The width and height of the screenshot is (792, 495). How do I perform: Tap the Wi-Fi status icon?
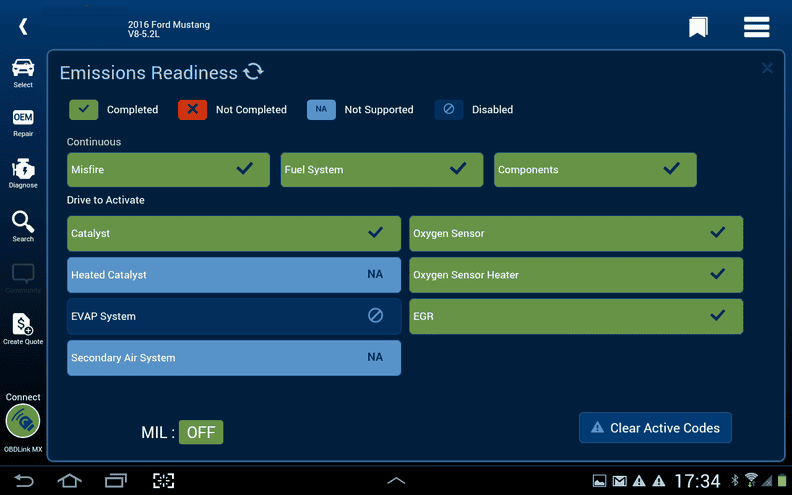click(x=751, y=480)
